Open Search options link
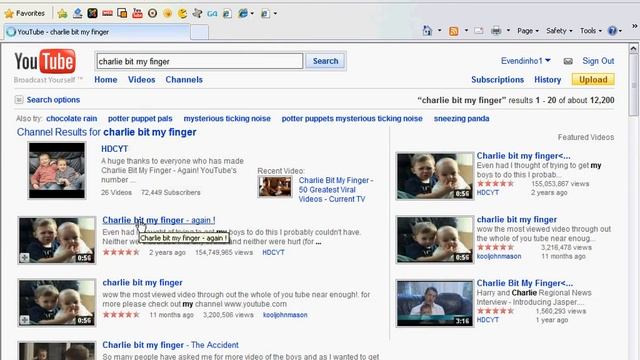640x360 pixels. pyautogui.click(x=53, y=100)
